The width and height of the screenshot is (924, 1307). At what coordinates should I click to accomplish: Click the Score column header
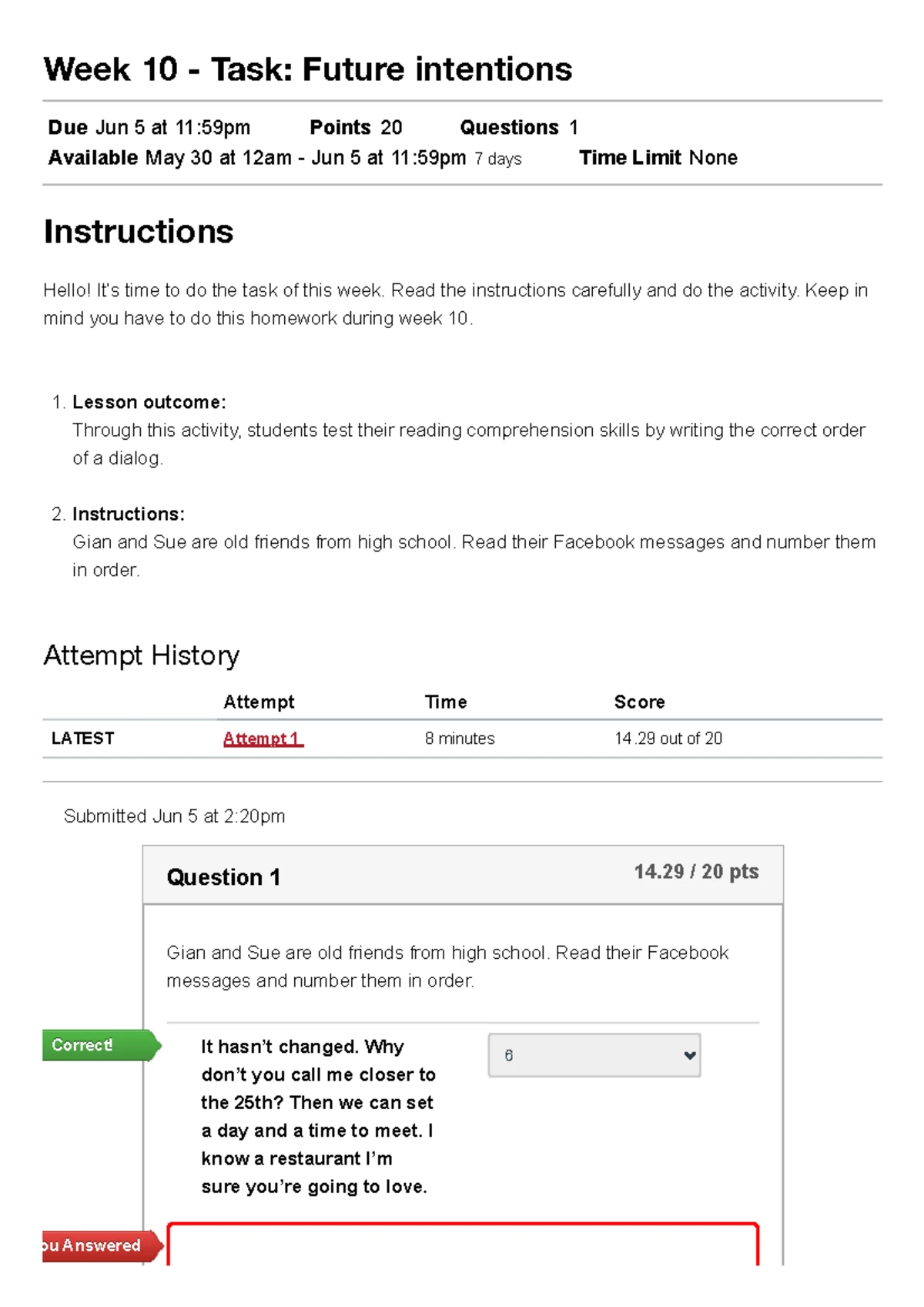coord(639,702)
